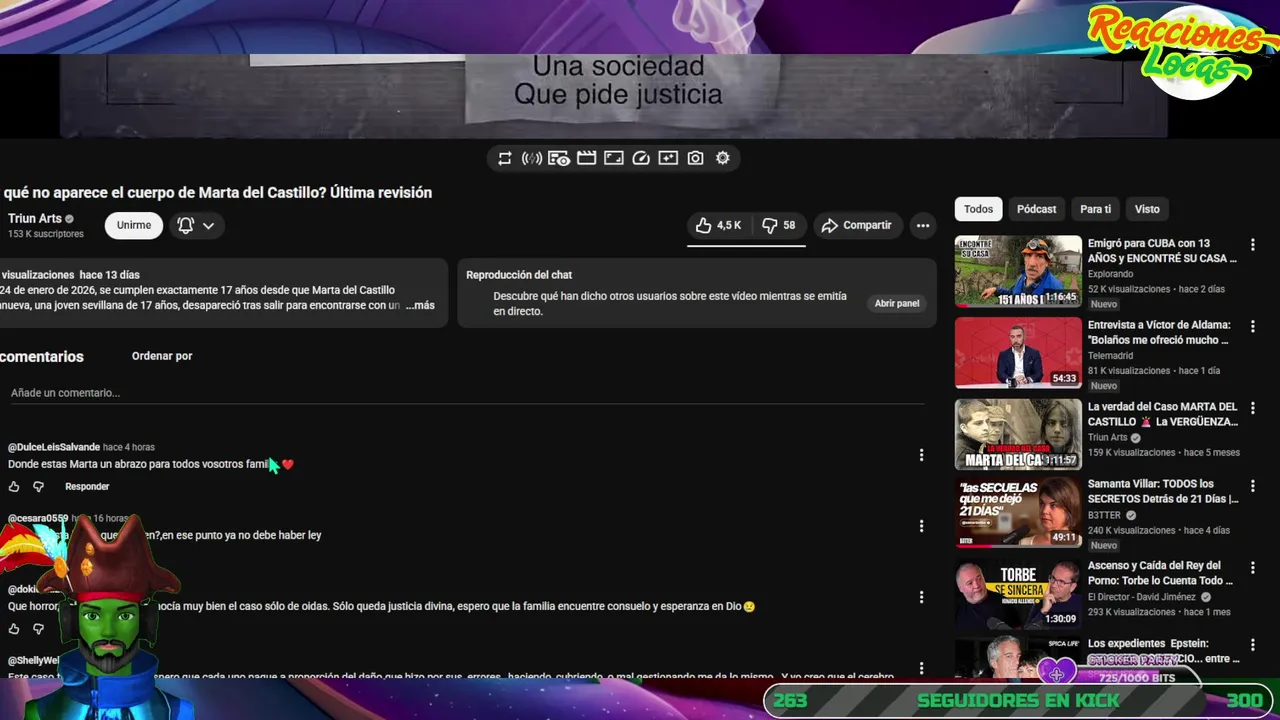Dislike the 'Que horror' comment

click(38, 629)
